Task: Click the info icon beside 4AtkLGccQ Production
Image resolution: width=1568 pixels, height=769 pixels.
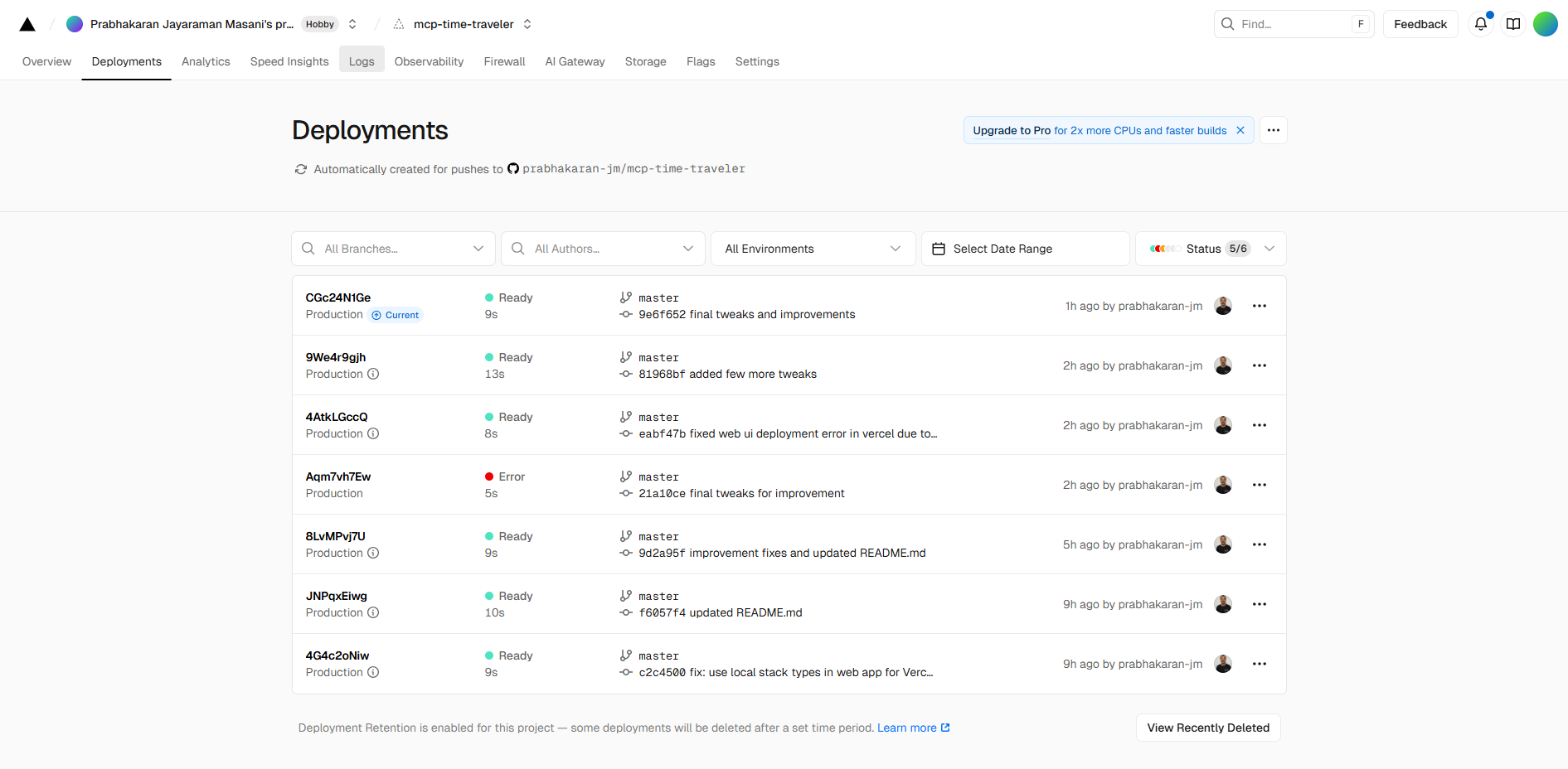Action: click(373, 433)
